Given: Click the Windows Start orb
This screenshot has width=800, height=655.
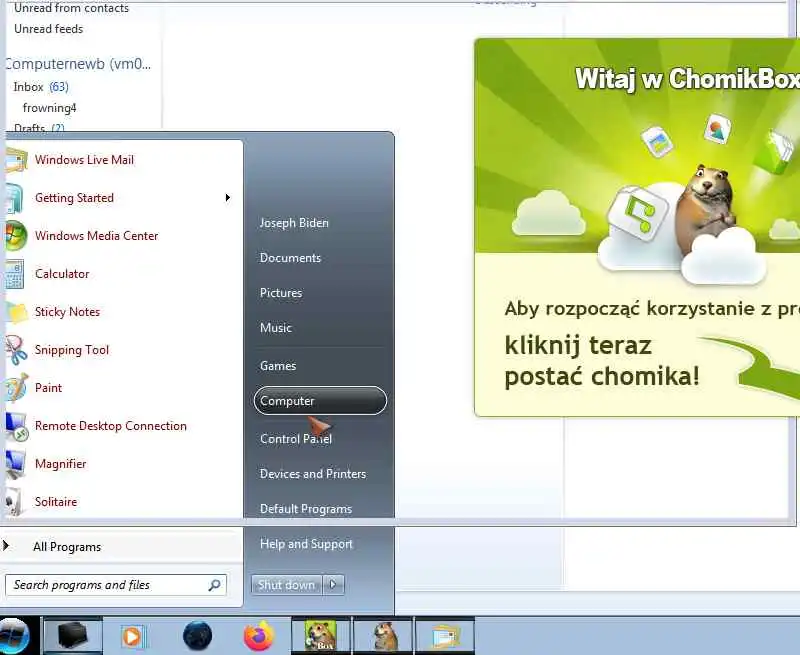Looking at the screenshot, I should [14, 636].
